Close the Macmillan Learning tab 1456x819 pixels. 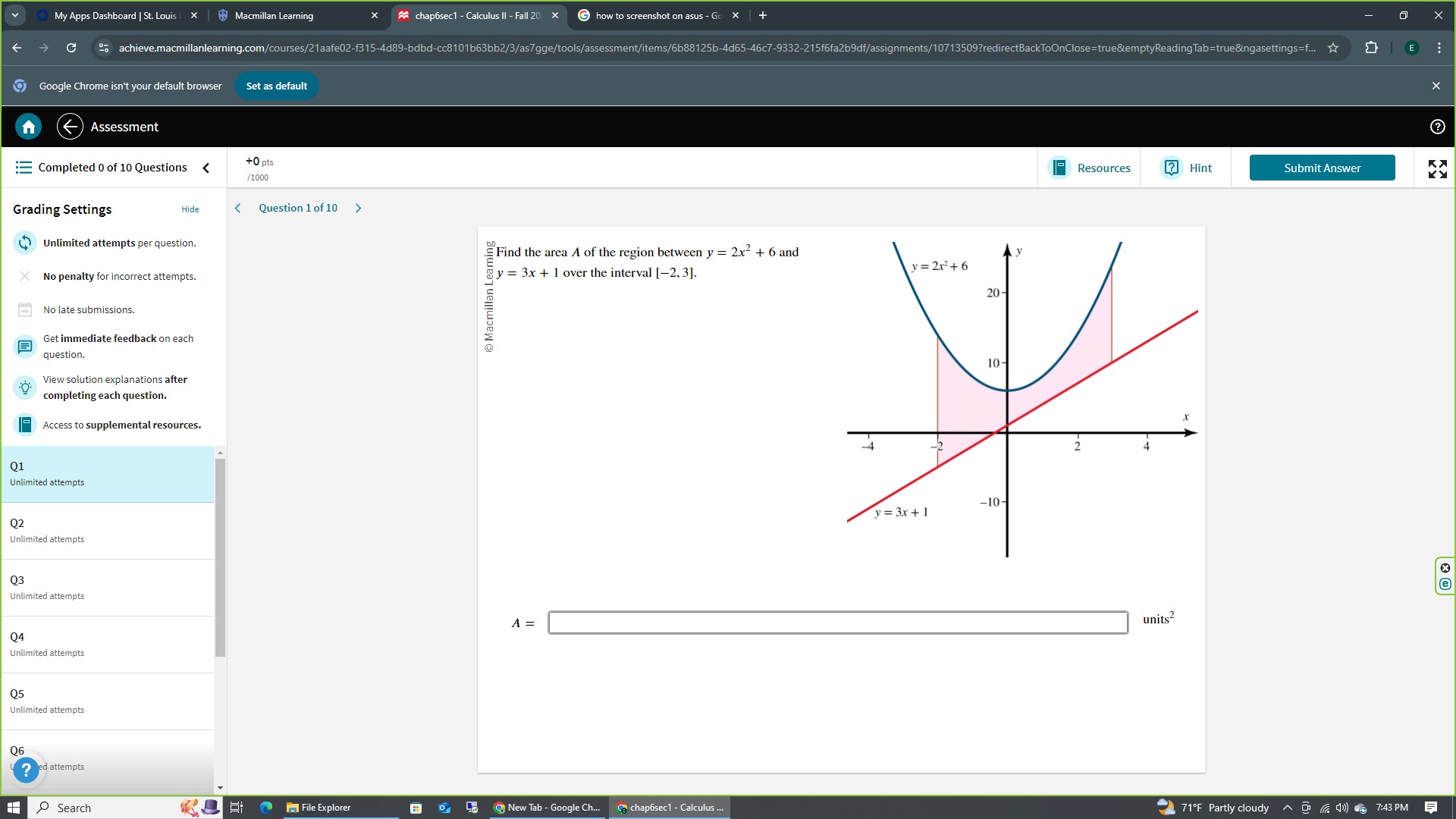[x=374, y=15]
